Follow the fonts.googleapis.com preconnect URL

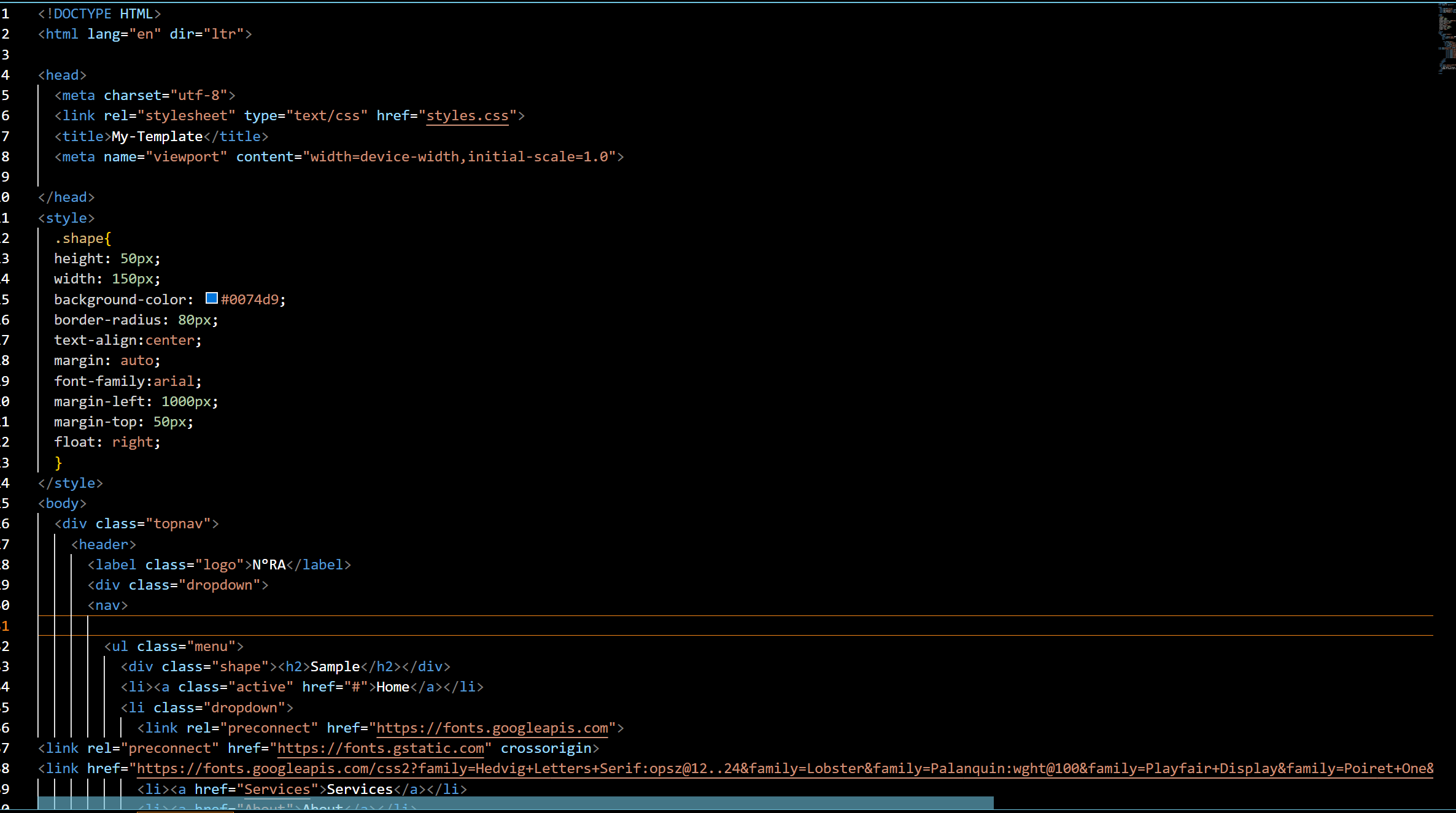(x=492, y=728)
